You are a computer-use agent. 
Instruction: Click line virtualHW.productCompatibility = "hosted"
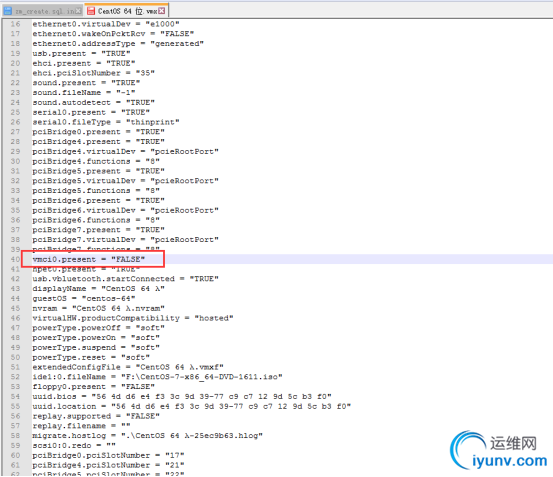pyautogui.click(x=133, y=318)
